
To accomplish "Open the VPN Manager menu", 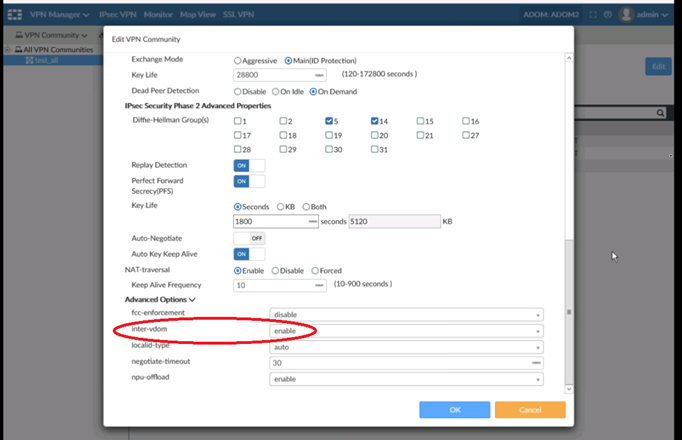I will (66, 15).
